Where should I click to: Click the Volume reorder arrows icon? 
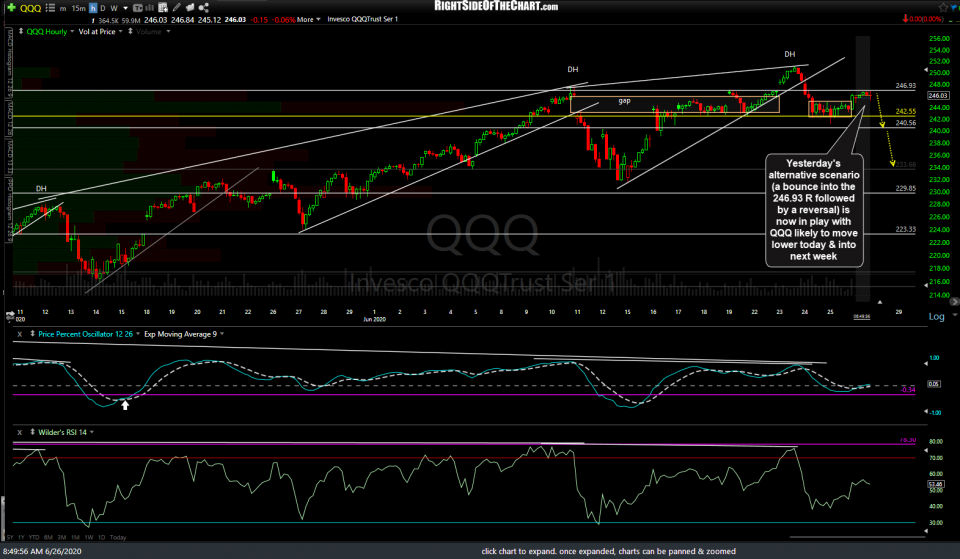pyautogui.click(x=130, y=31)
